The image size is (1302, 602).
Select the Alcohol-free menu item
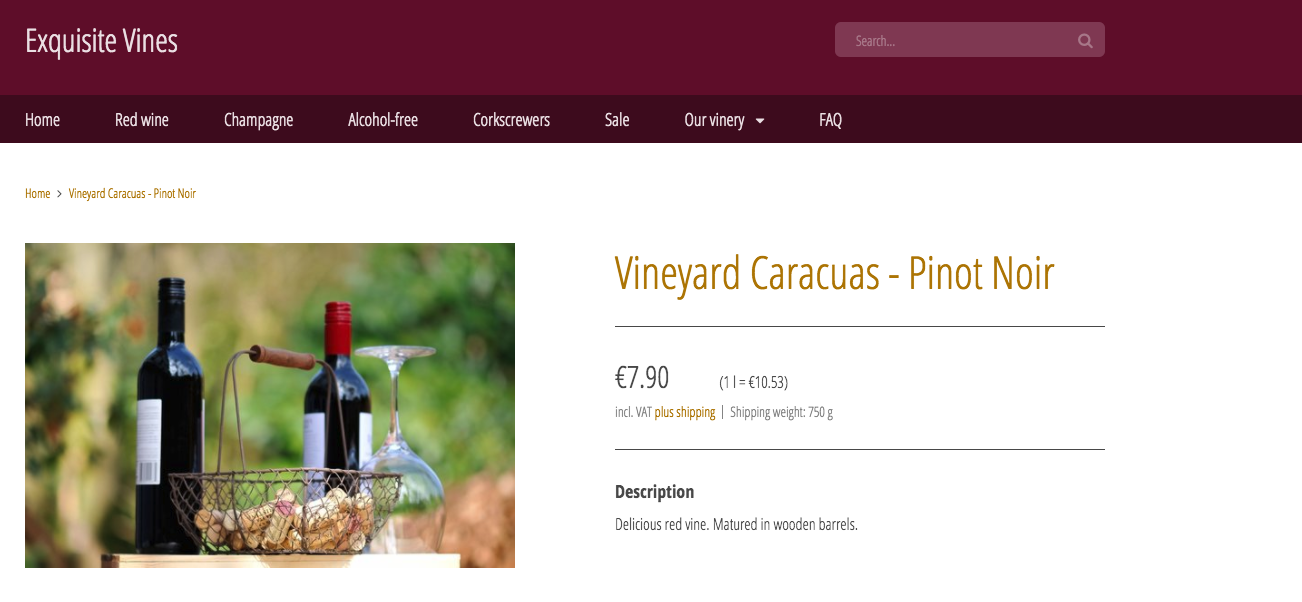point(383,120)
